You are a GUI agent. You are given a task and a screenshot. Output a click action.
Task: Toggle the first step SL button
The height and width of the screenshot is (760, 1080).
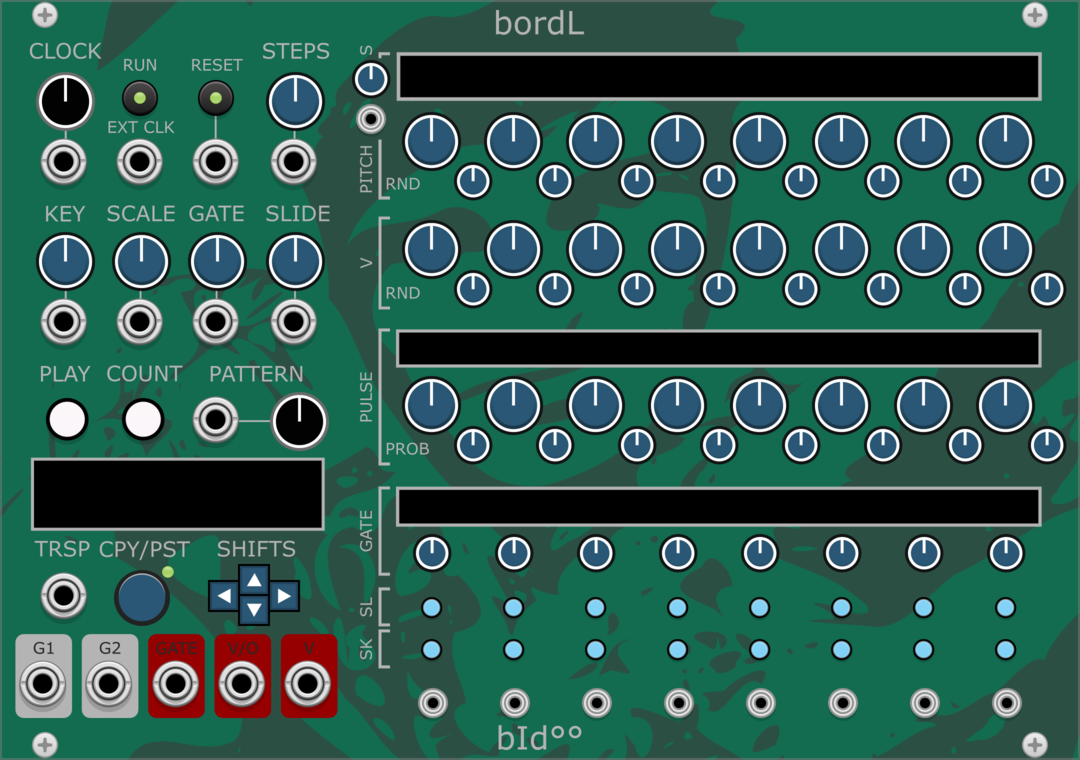pos(432,608)
